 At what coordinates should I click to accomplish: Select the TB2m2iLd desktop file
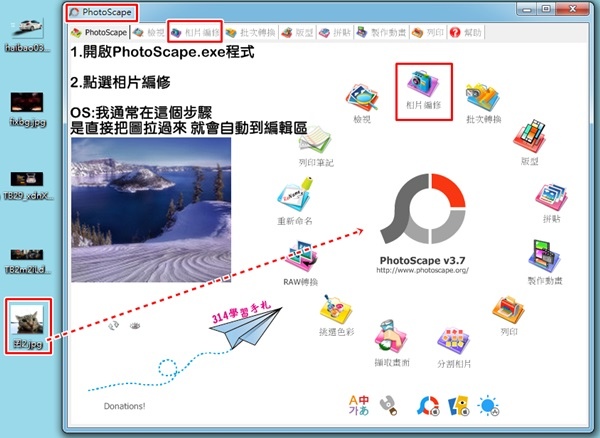coord(27,262)
